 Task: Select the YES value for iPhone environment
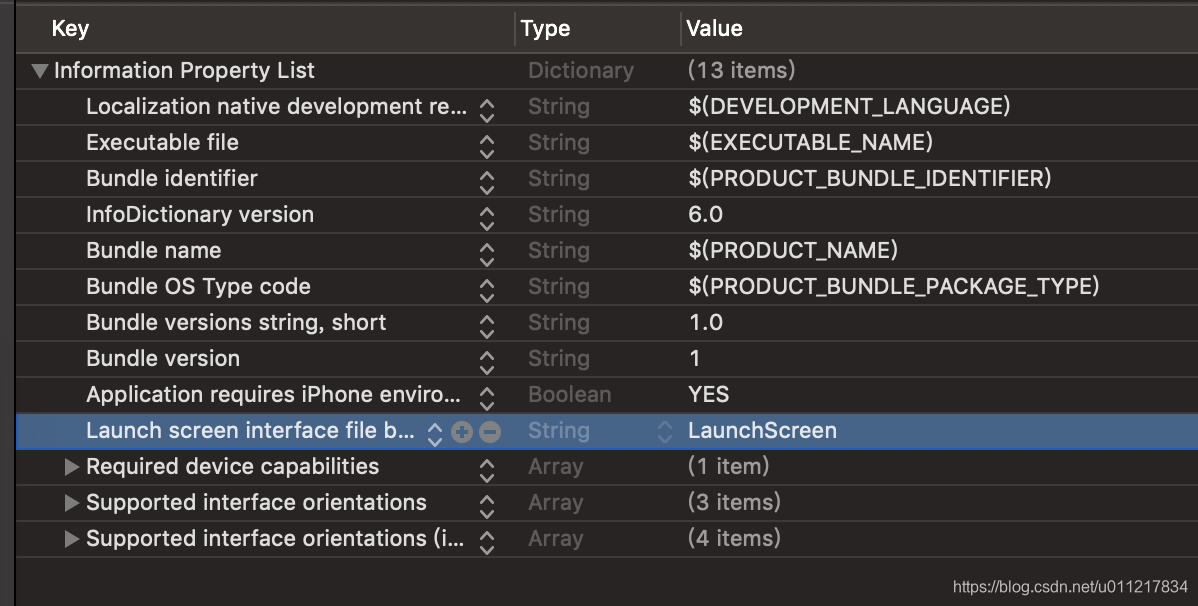point(709,395)
